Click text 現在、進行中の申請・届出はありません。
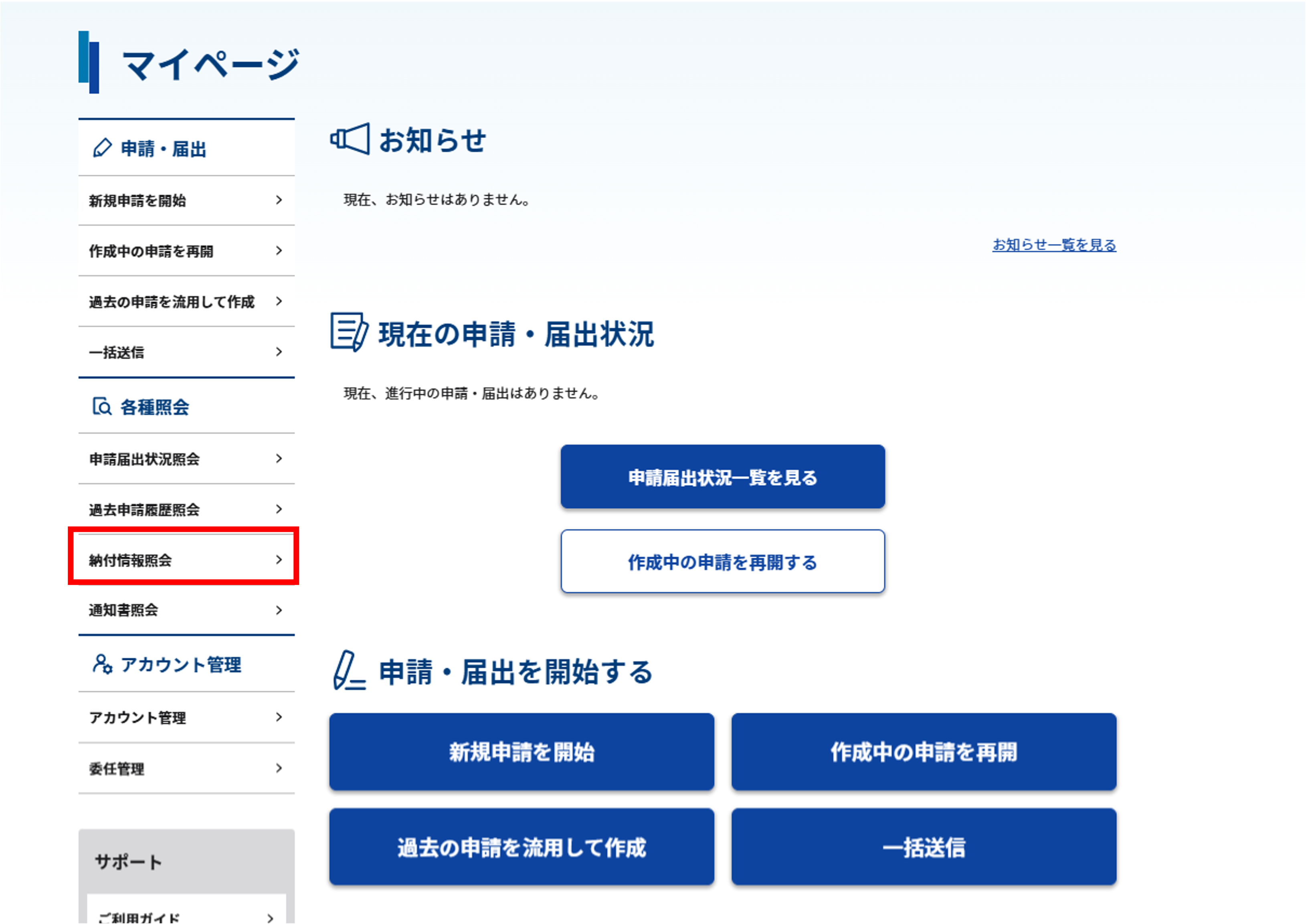The height and width of the screenshot is (924, 1306). tap(473, 393)
